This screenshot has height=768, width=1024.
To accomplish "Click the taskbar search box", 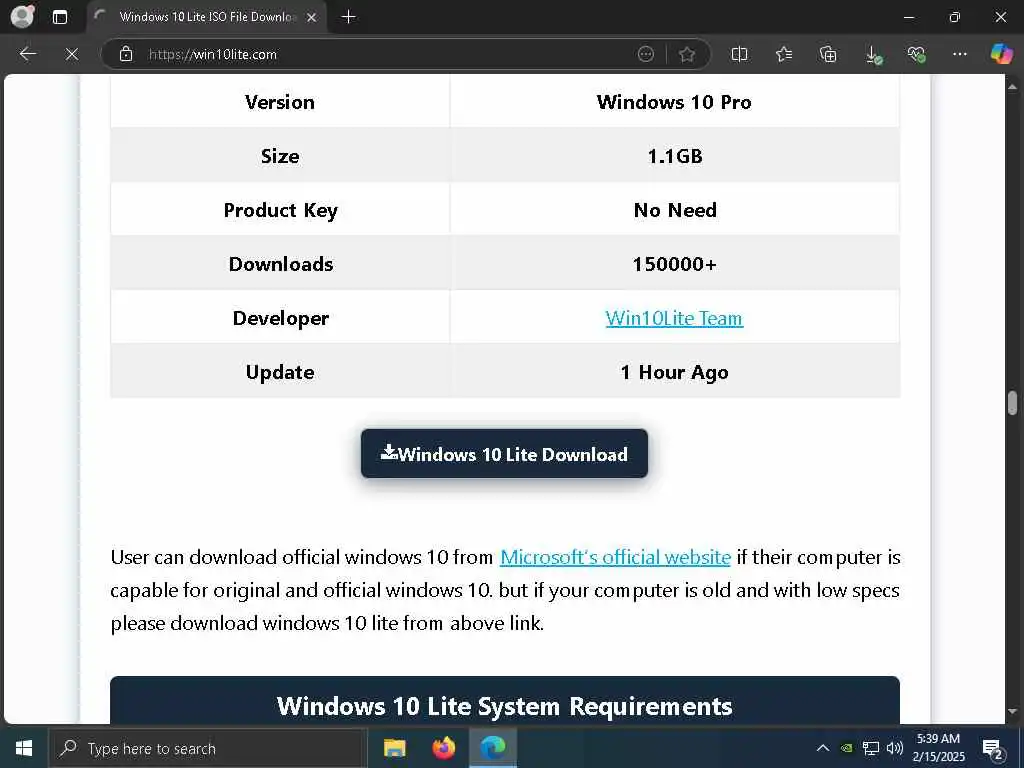I will click(208, 748).
